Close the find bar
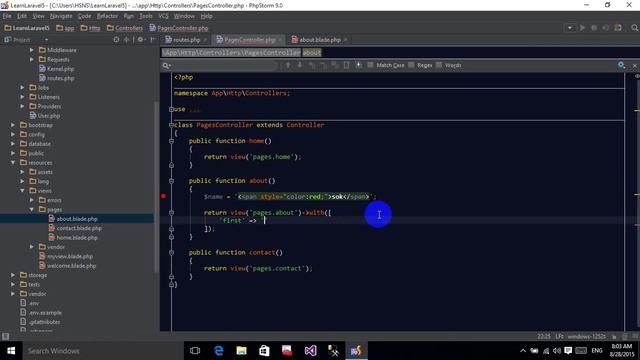This screenshot has height=360, width=640. click(635, 65)
